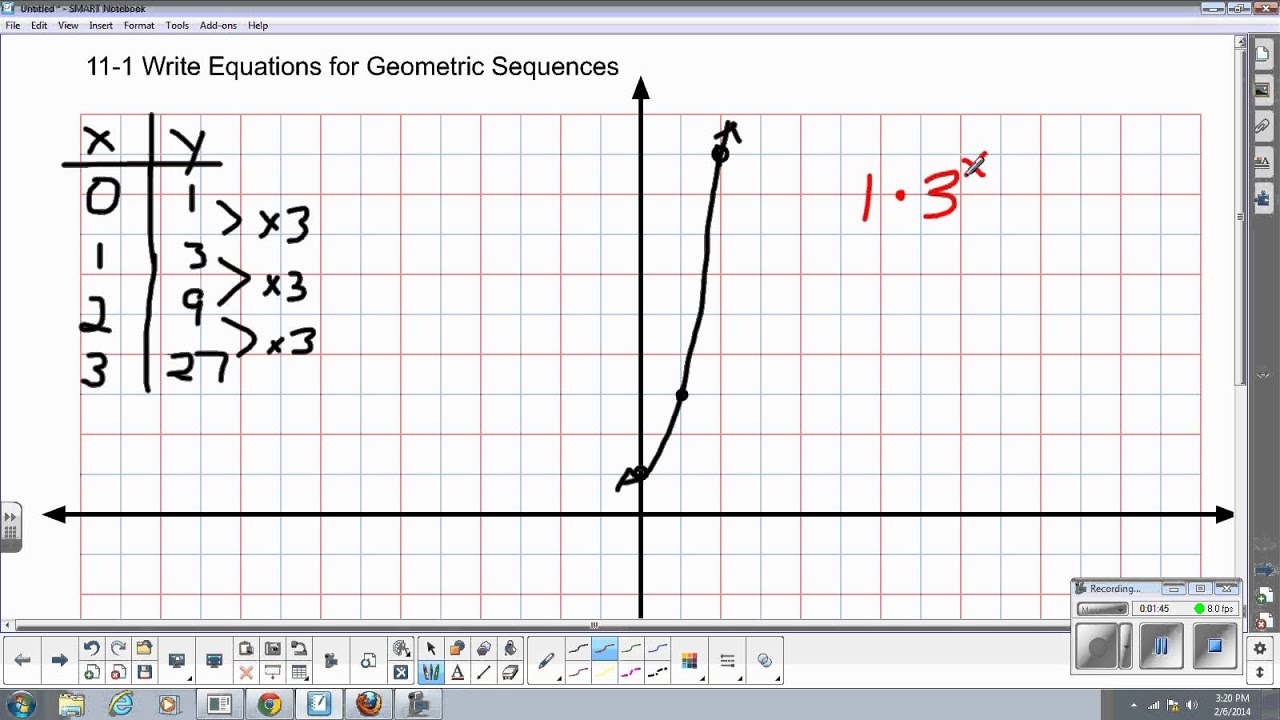Move toolbar with up-down arrow button
This screenshot has height=720, width=1280.
[x=1260, y=672]
